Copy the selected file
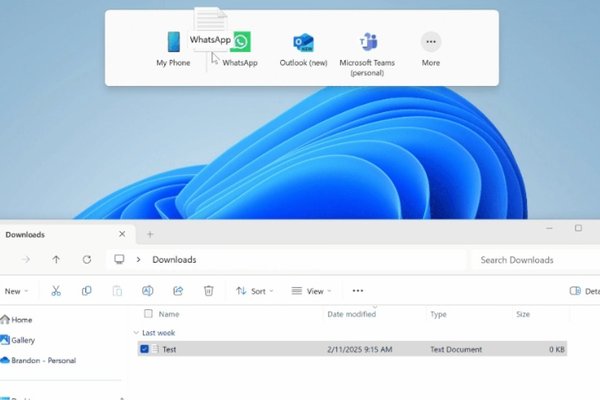 tap(86, 291)
